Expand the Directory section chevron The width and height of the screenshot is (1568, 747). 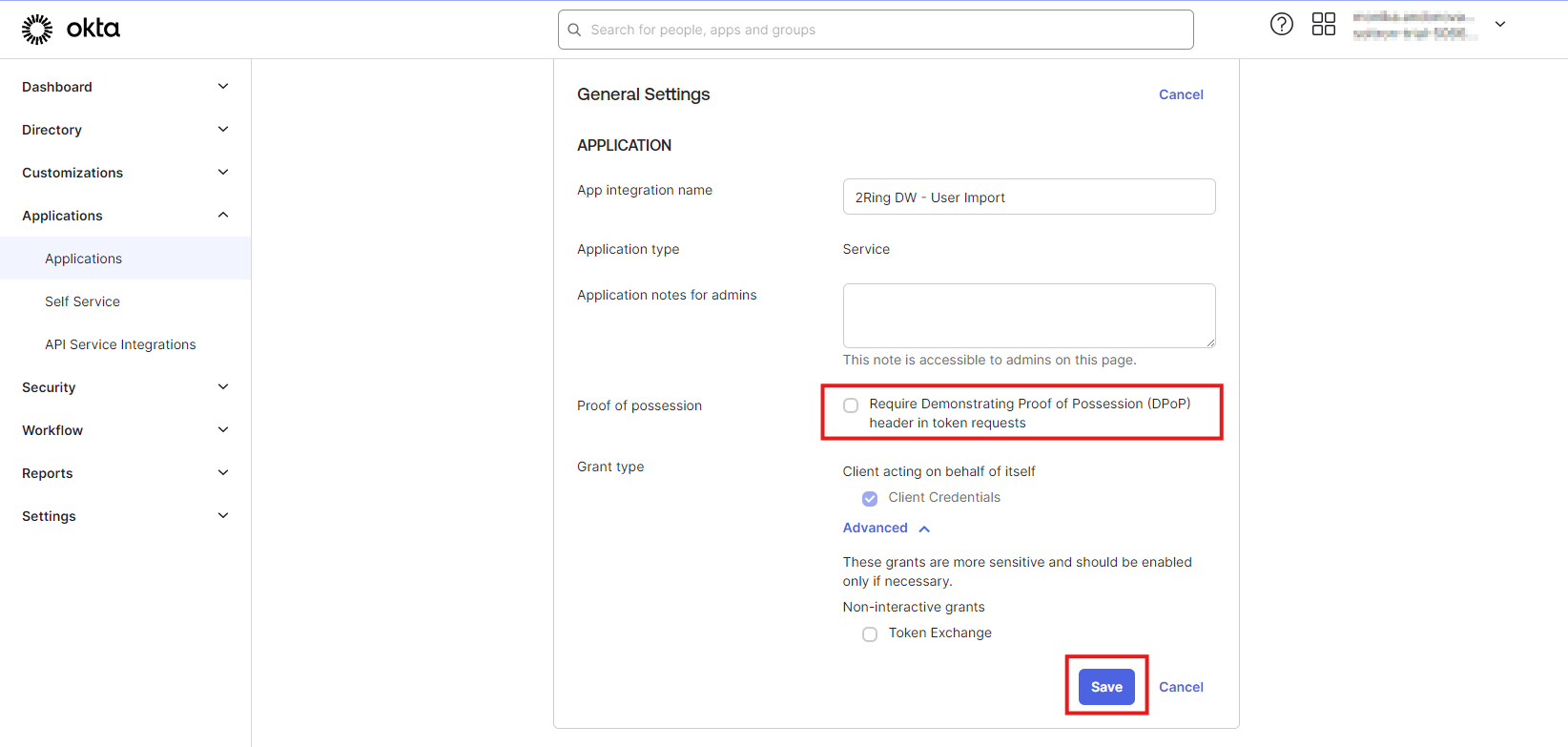pos(223,130)
